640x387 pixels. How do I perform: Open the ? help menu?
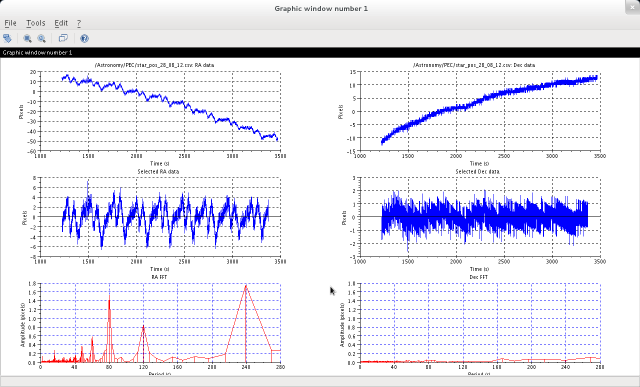point(79,23)
